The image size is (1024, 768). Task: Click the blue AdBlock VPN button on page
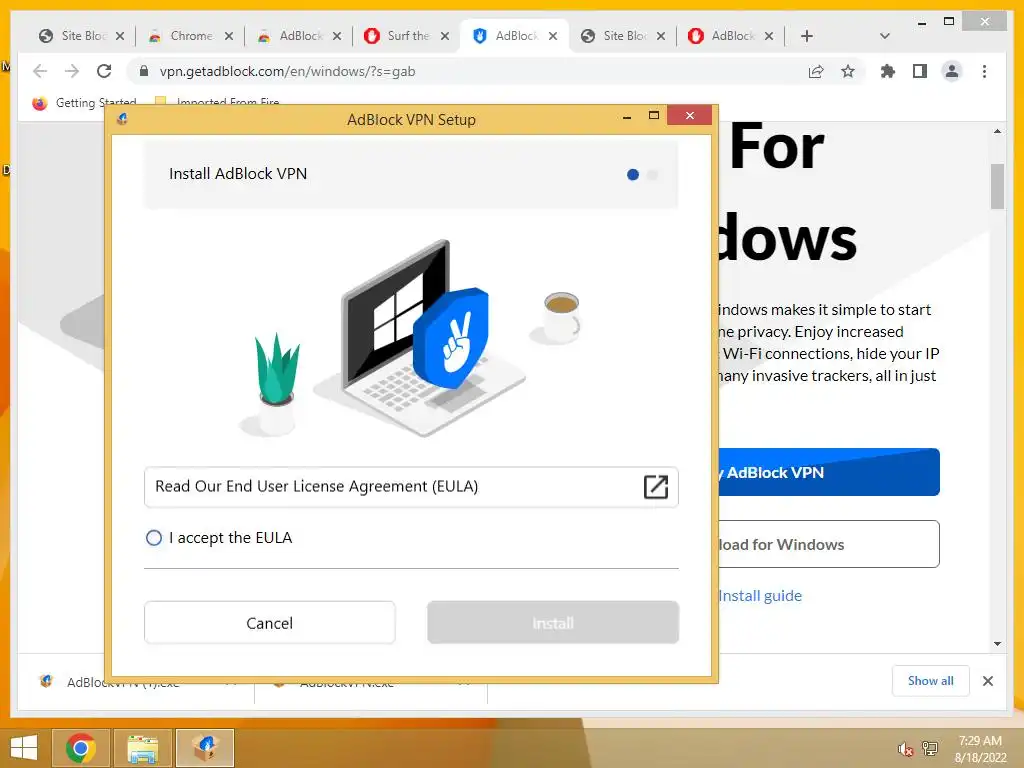coord(828,472)
